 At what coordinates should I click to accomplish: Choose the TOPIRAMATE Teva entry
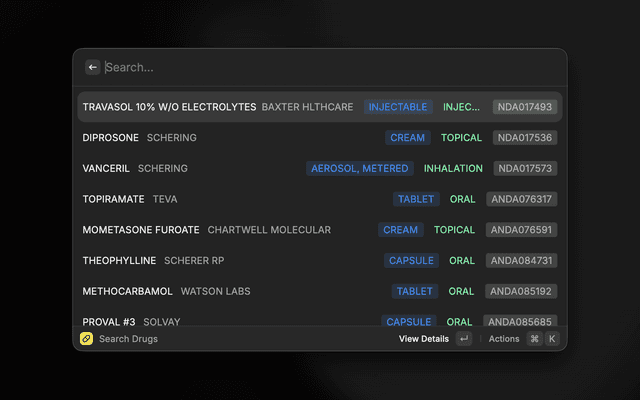130,199
